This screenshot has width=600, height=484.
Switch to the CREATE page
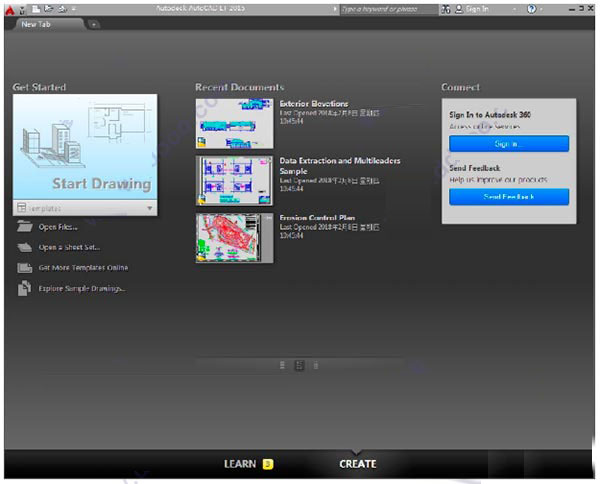pos(358,464)
